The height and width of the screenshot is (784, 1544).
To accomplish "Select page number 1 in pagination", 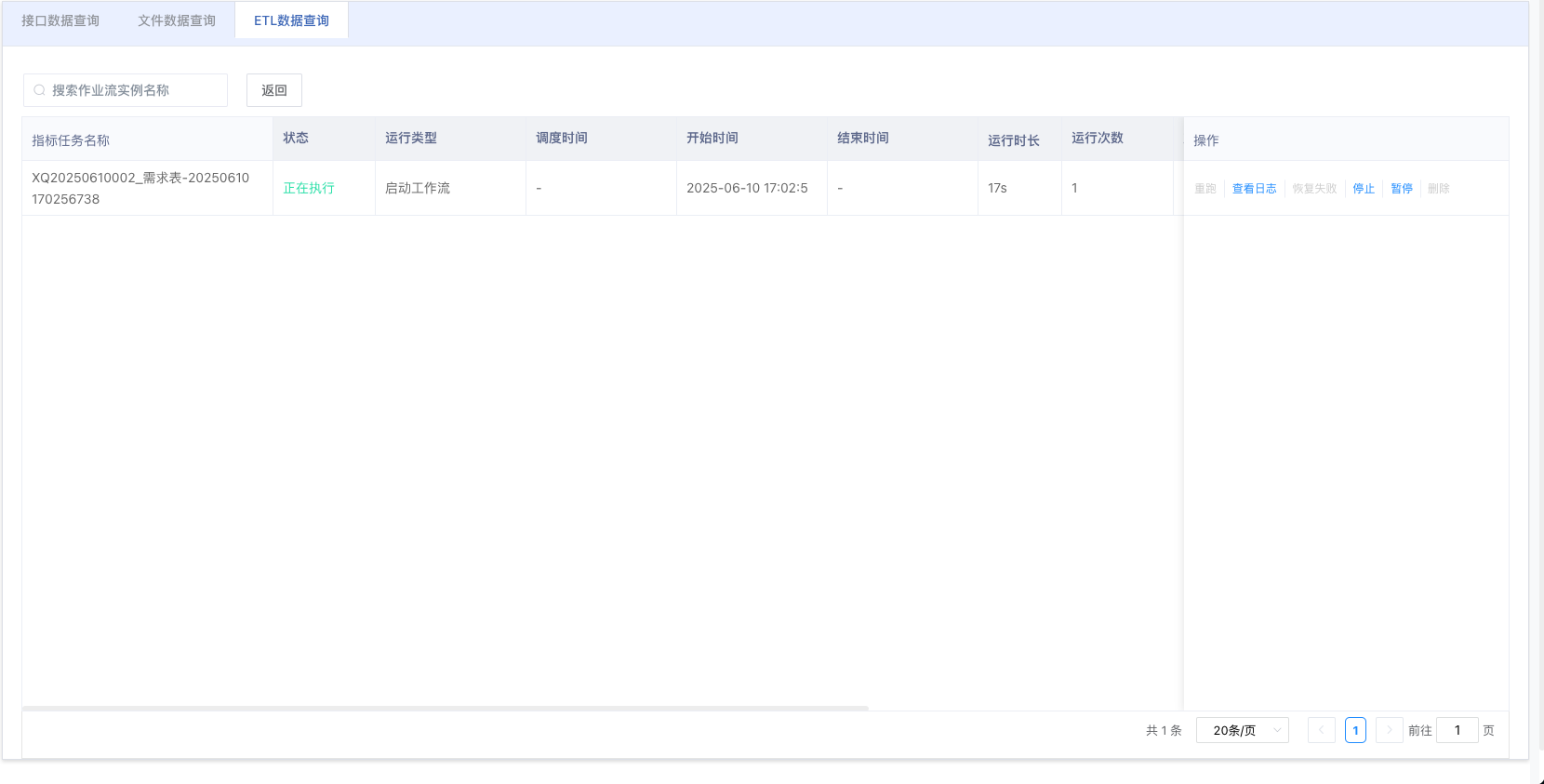I will [x=1355, y=730].
